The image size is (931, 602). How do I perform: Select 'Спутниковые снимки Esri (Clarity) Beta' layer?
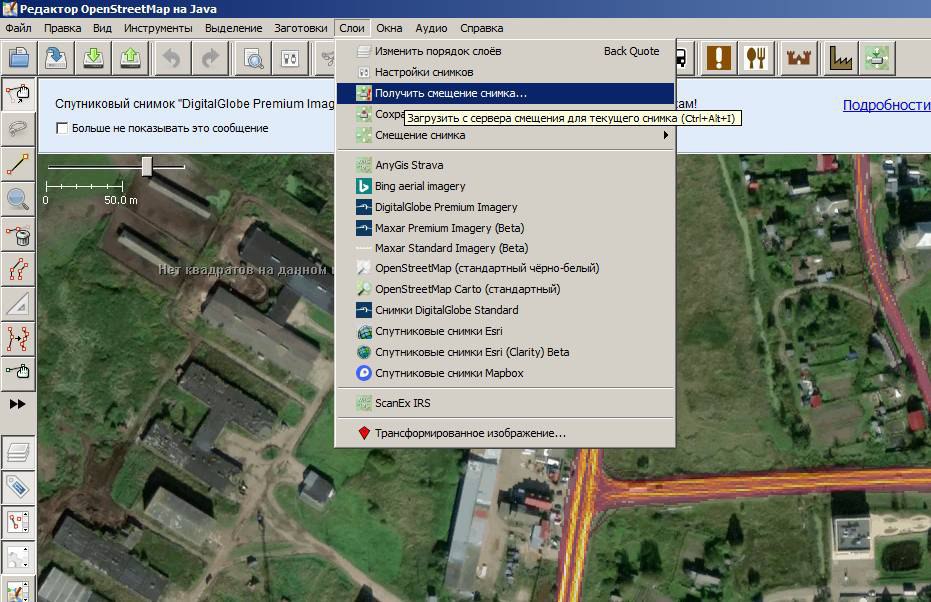tap(506, 352)
